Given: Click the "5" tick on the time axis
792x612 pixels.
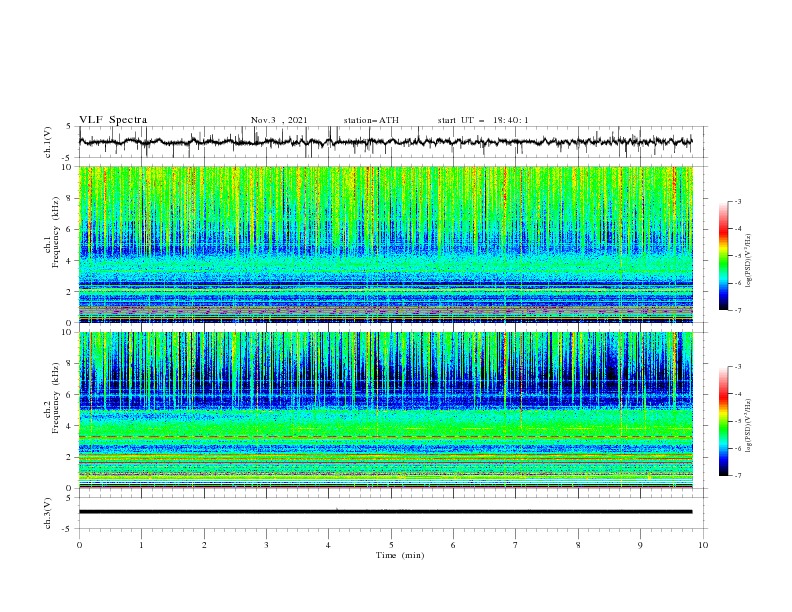Looking at the screenshot, I should point(391,545).
